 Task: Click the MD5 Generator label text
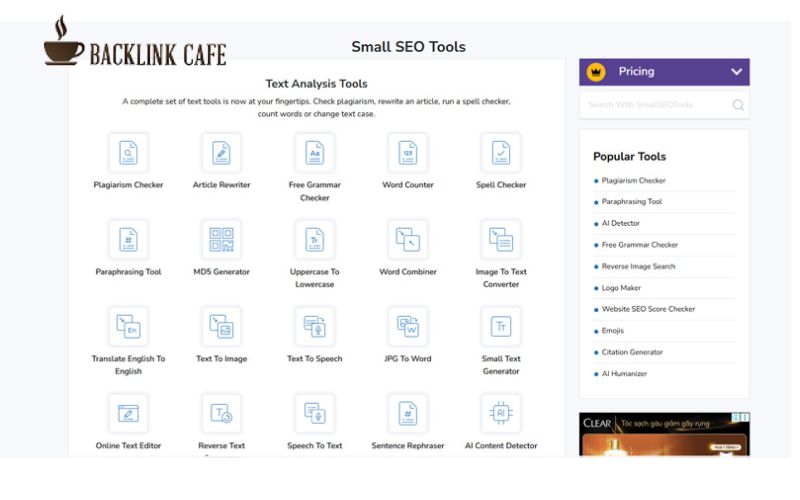click(221, 272)
